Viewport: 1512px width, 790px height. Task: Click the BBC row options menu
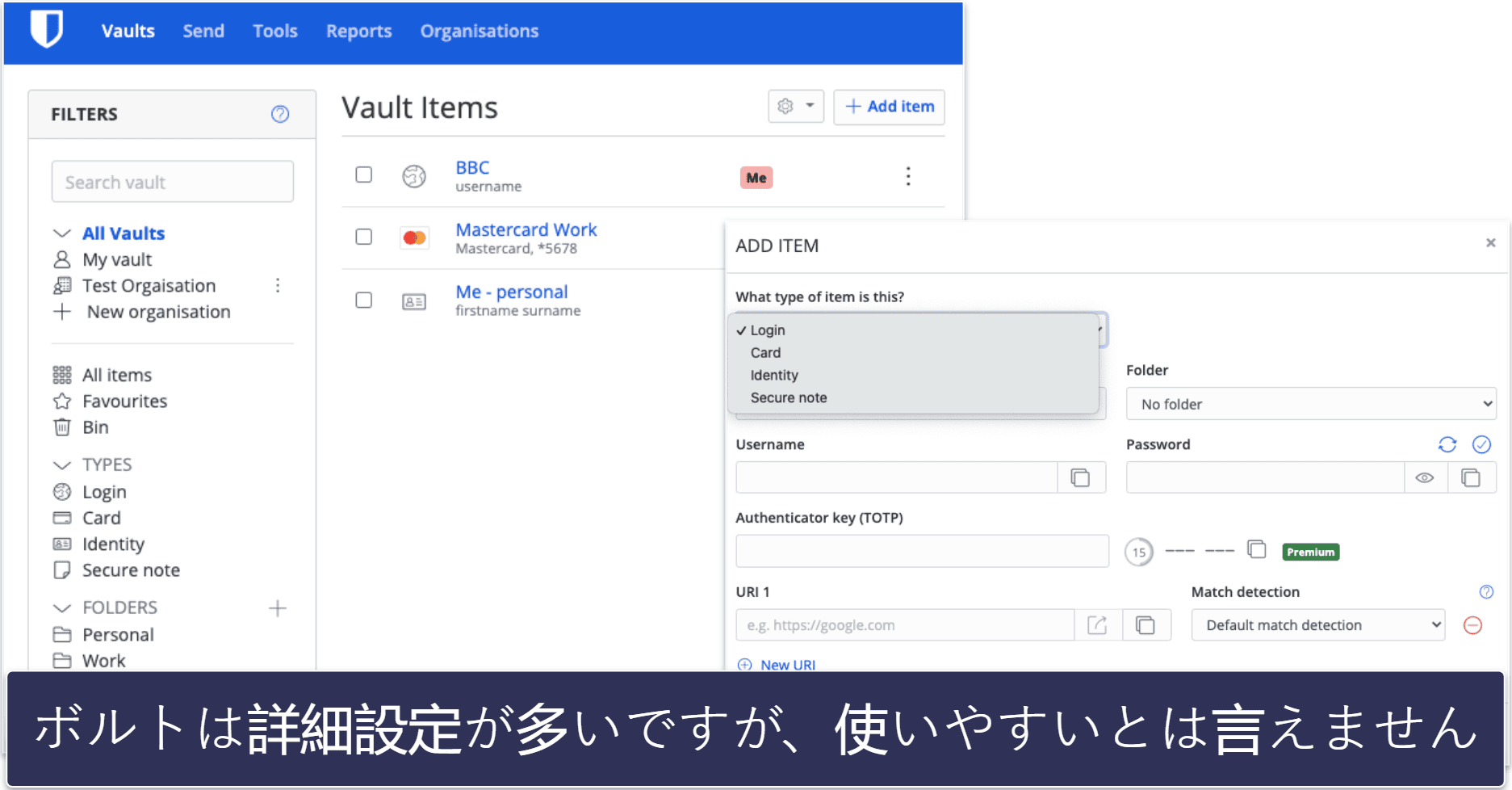[908, 176]
